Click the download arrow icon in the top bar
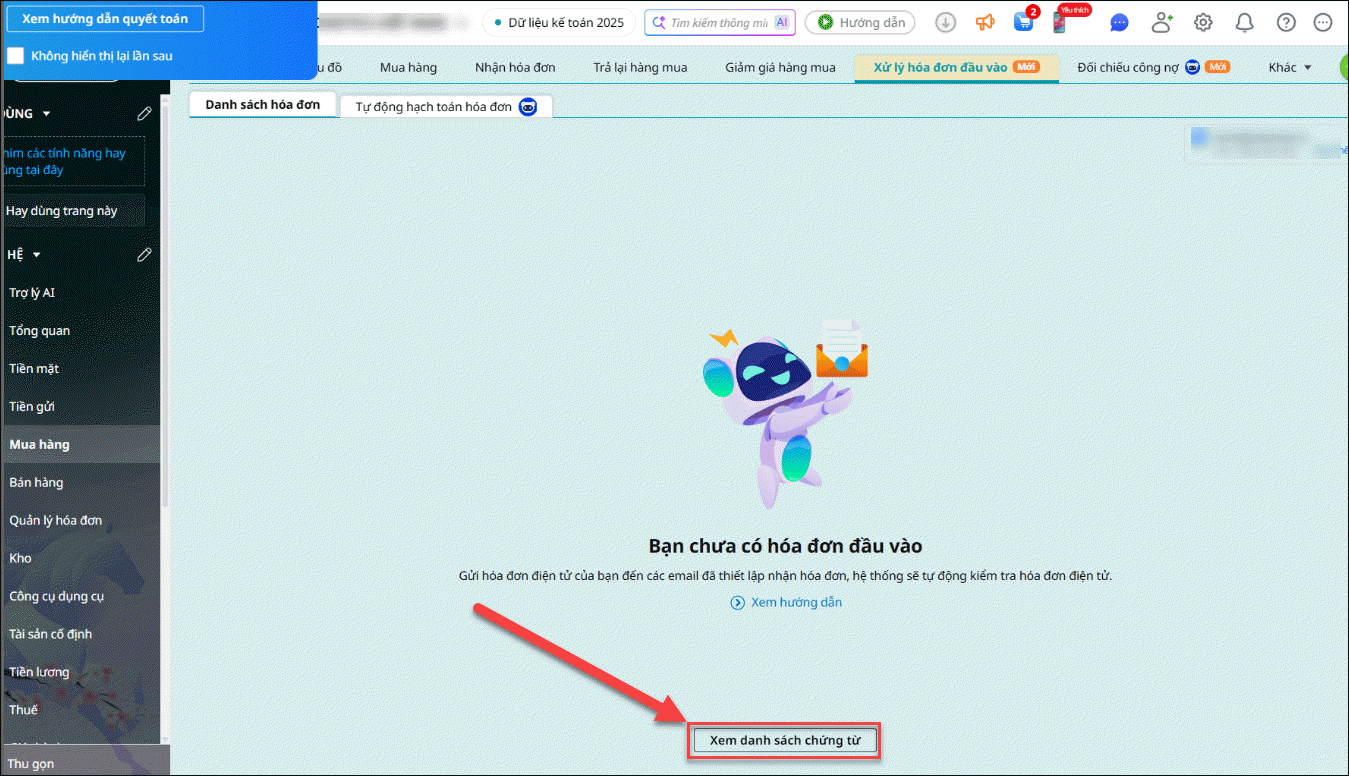Image resolution: width=1349 pixels, height=776 pixels. point(945,23)
